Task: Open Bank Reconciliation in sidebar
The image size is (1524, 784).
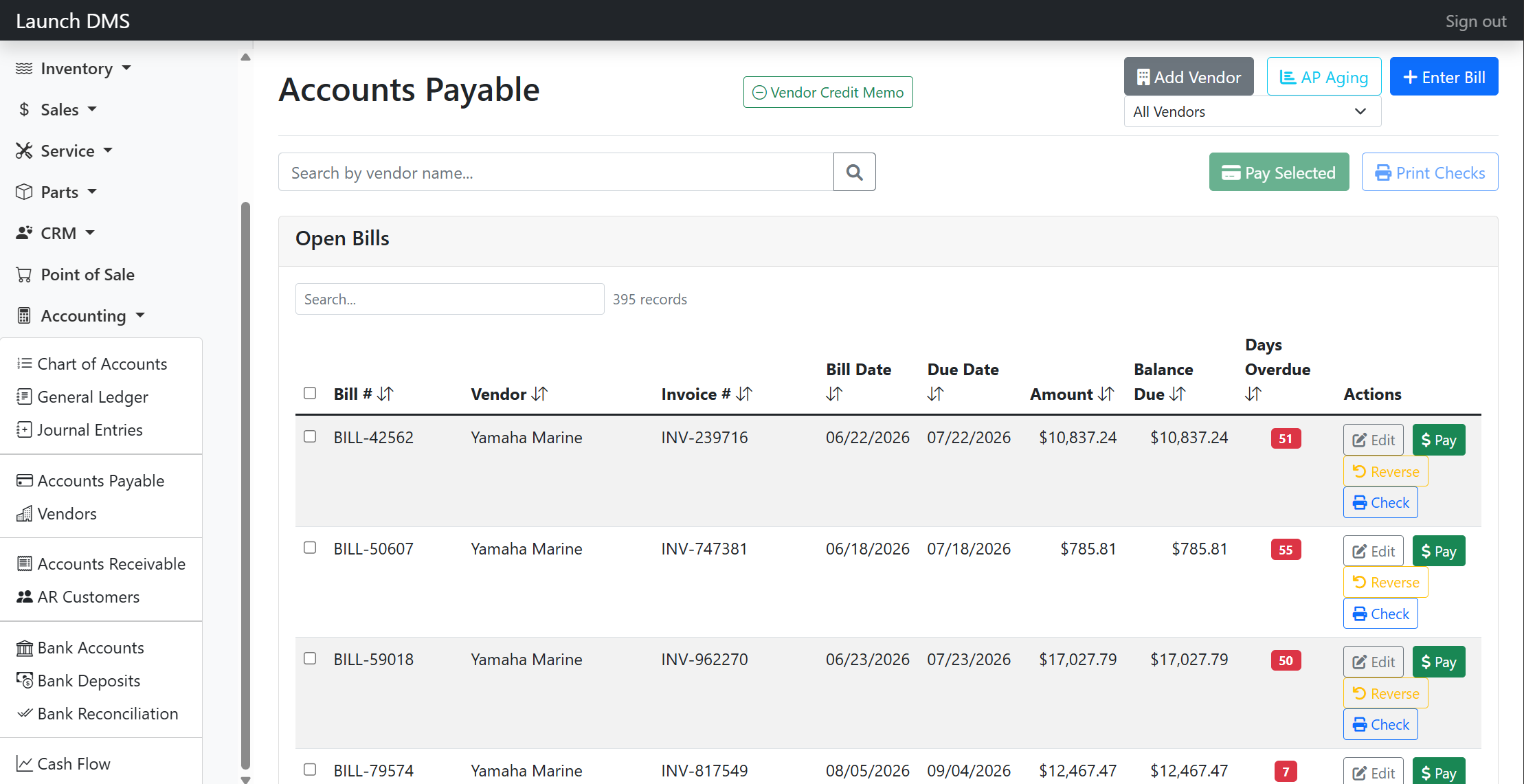Action: [x=98, y=714]
